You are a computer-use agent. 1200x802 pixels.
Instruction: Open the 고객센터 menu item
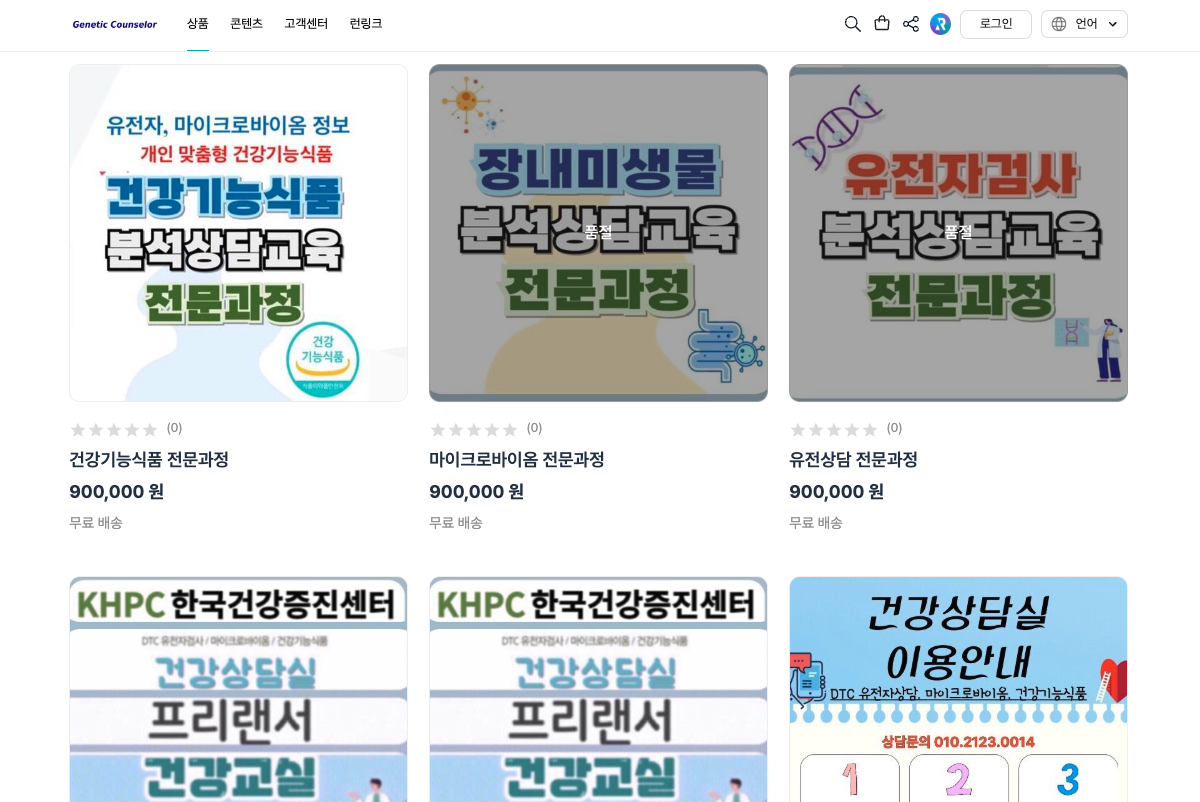point(306,24)
